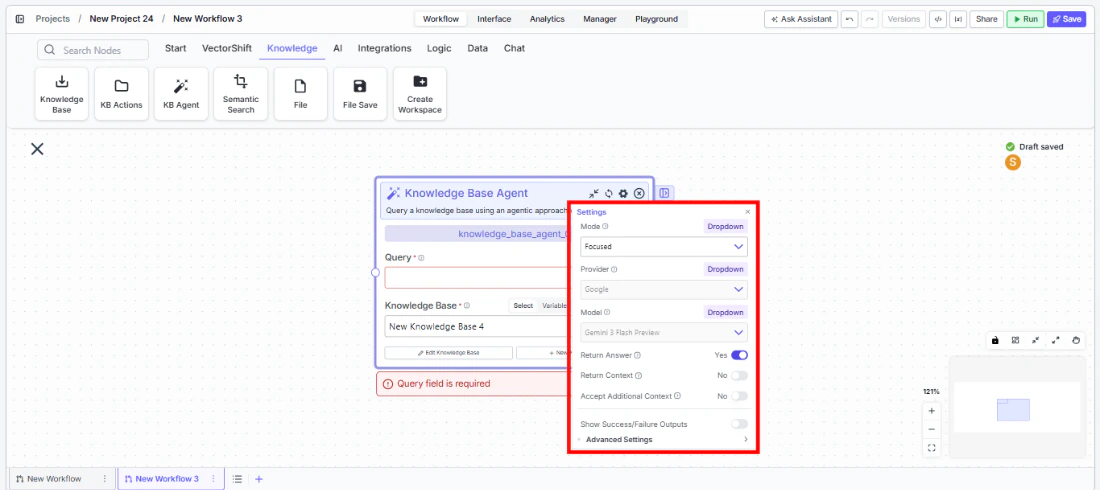Click the expand-all-nodes arrows icon

[x=1056, y=340]
